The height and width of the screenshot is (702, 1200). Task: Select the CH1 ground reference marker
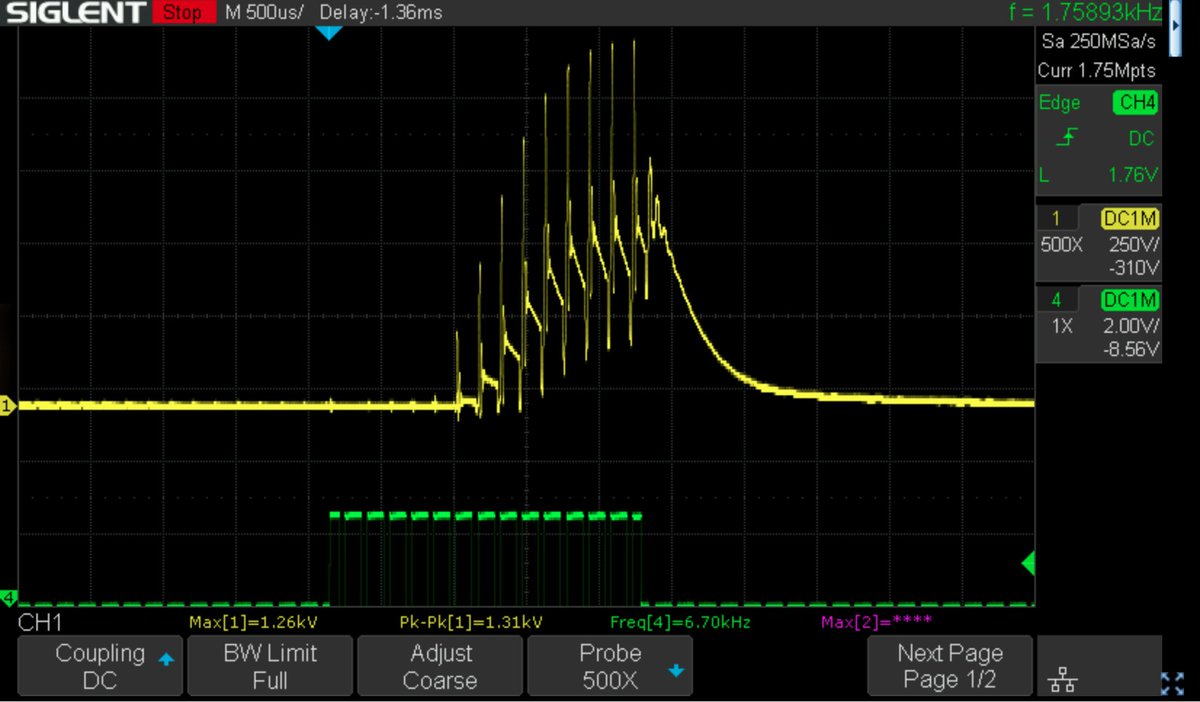pos(8,405)
